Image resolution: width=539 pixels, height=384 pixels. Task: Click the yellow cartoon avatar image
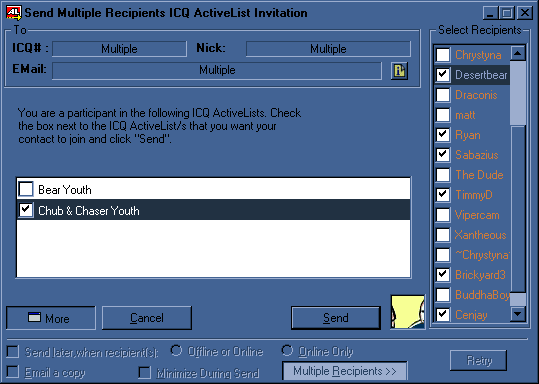coord(408,312)
